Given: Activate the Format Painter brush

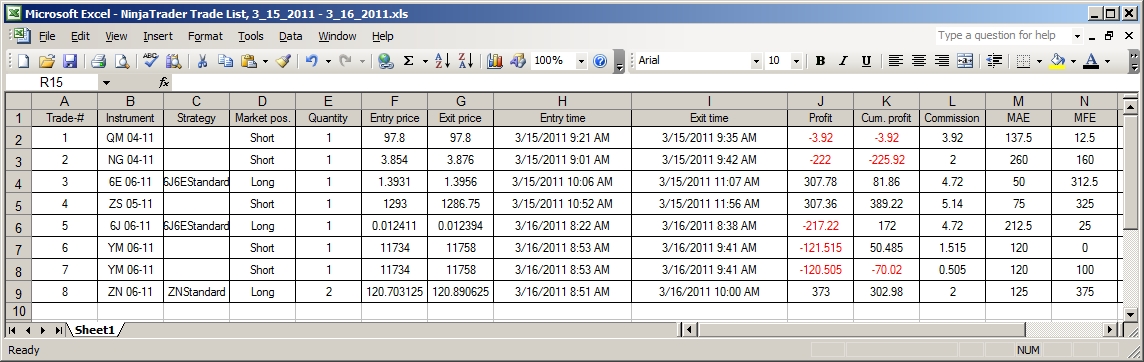Looking at the screenshot, I should 284,61.
